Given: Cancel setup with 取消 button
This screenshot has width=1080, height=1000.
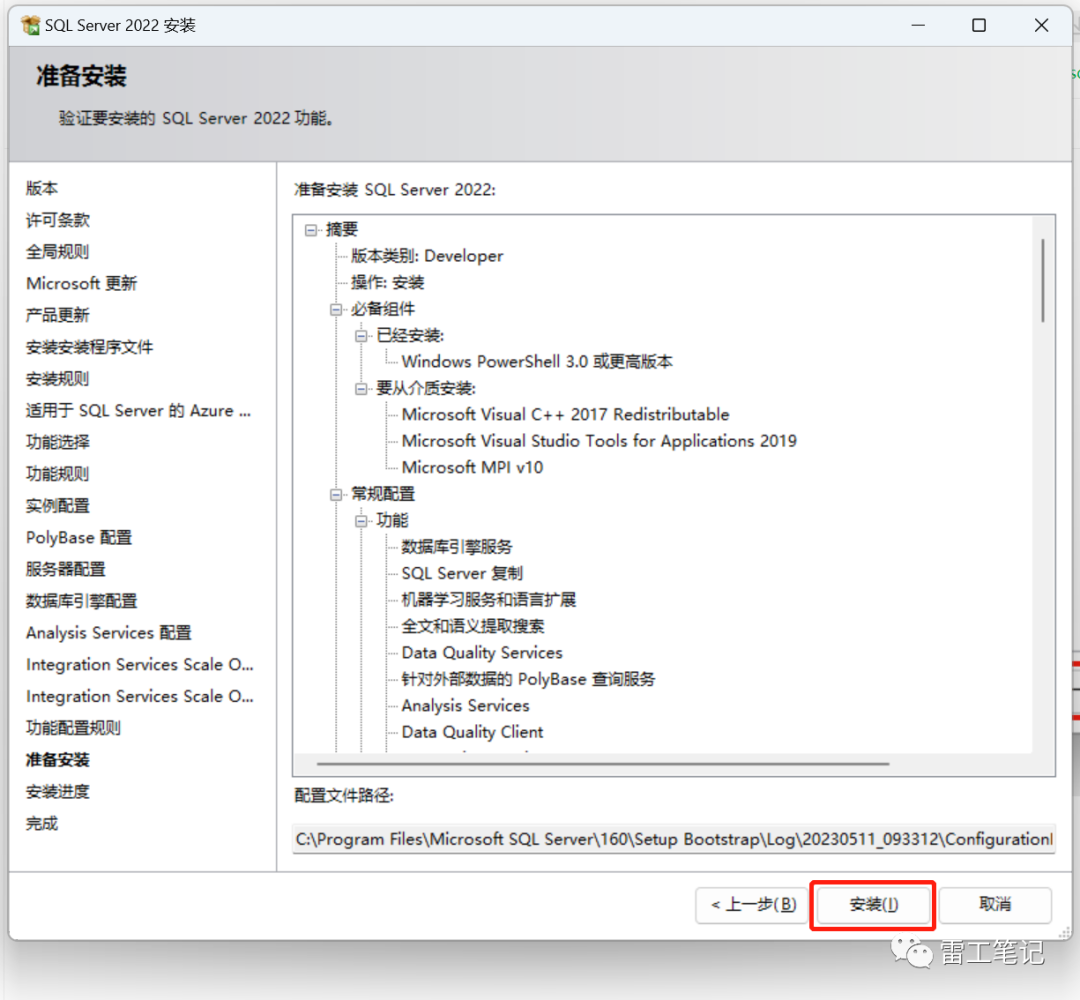Looking at the screenshot, I should (x=995, y=904).
